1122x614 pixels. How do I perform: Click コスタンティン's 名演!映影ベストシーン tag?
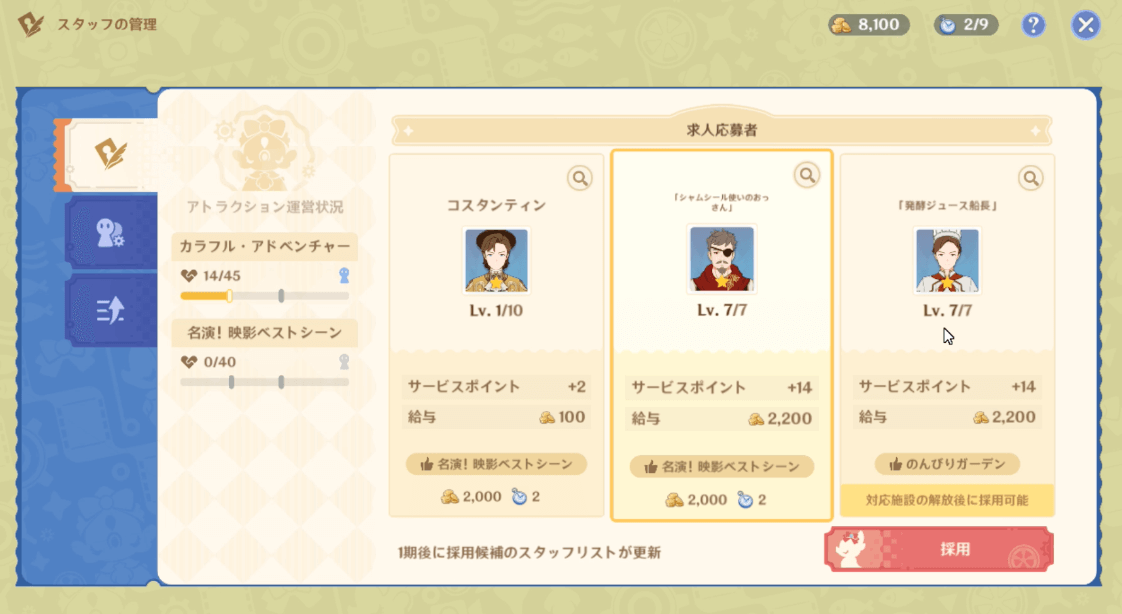pyautogui.click(x=496, y=464)
